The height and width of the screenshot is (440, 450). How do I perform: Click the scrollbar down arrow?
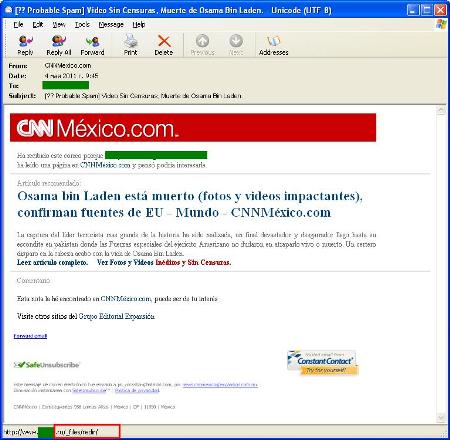click(x=441, y=418)
